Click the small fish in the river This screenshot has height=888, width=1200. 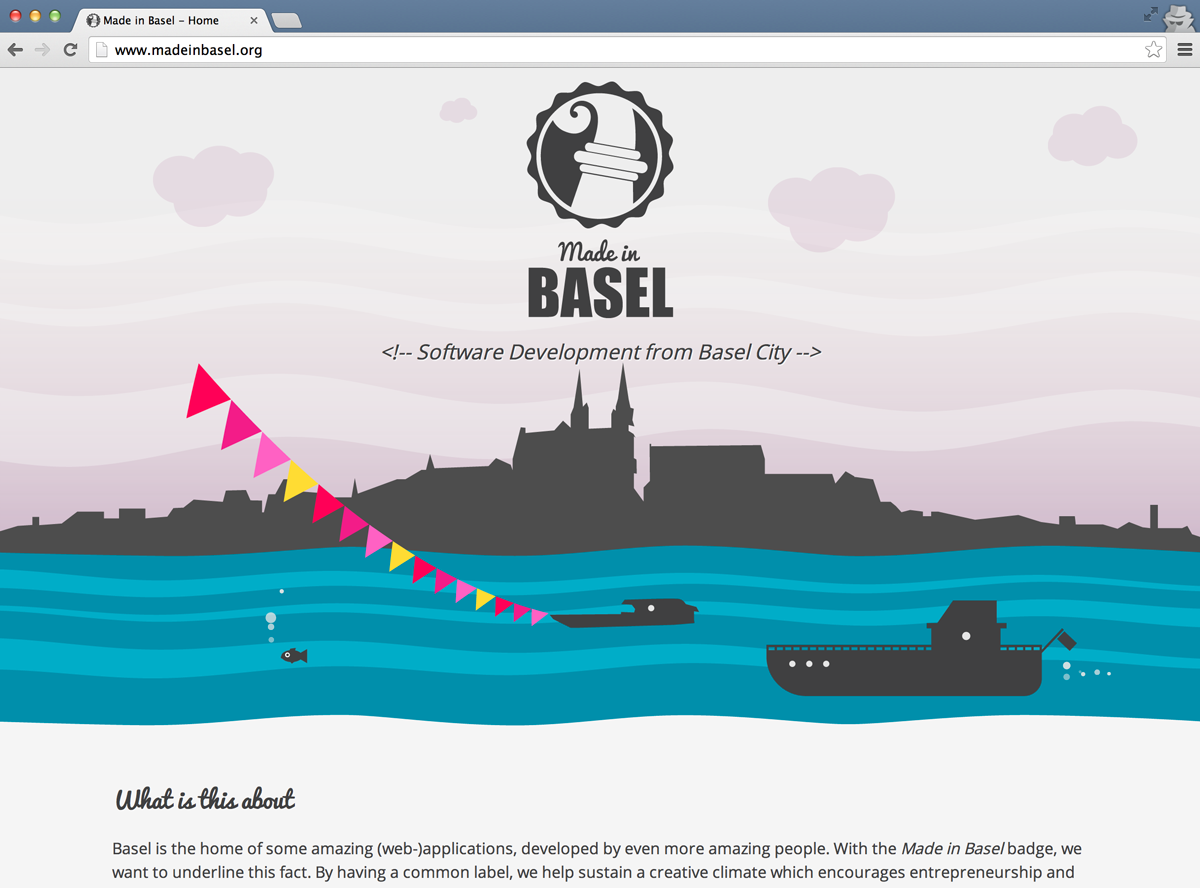click(x=294, y=656)
